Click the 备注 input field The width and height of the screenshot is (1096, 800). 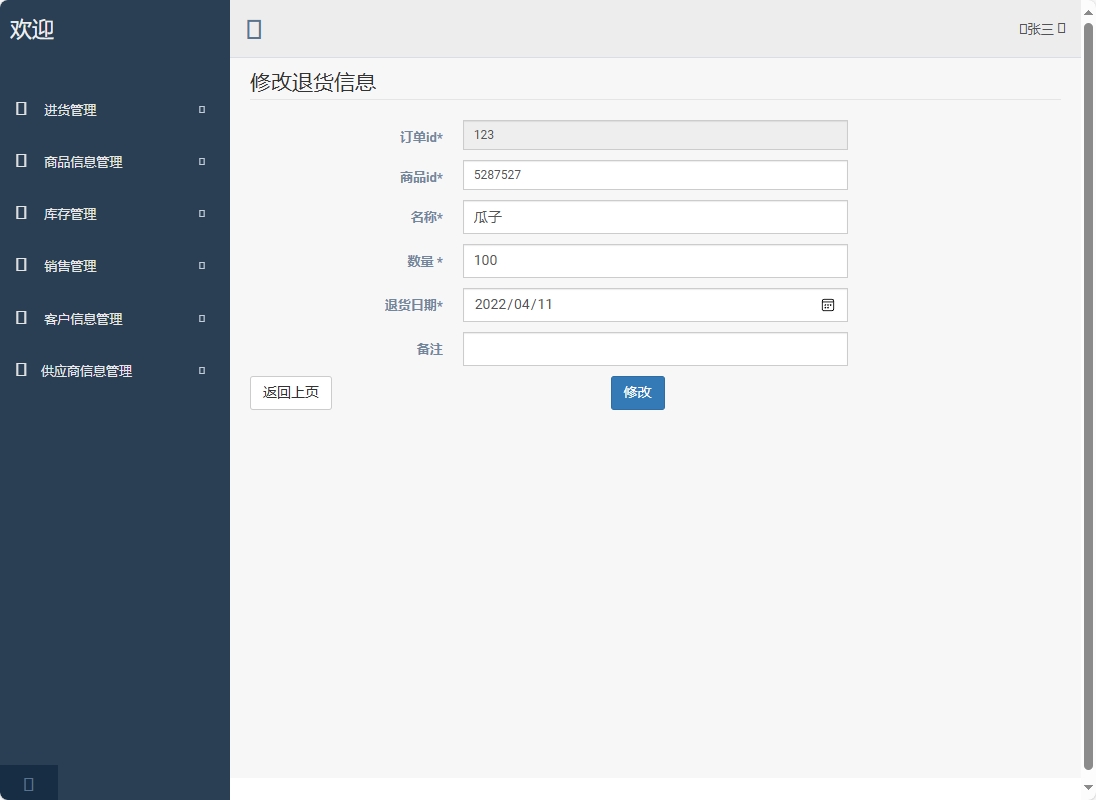pos(655,349)
